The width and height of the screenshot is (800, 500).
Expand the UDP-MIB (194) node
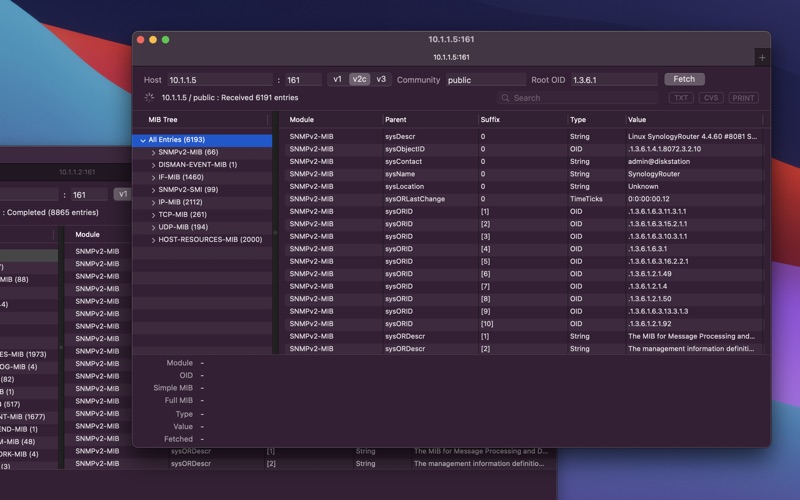153,228
